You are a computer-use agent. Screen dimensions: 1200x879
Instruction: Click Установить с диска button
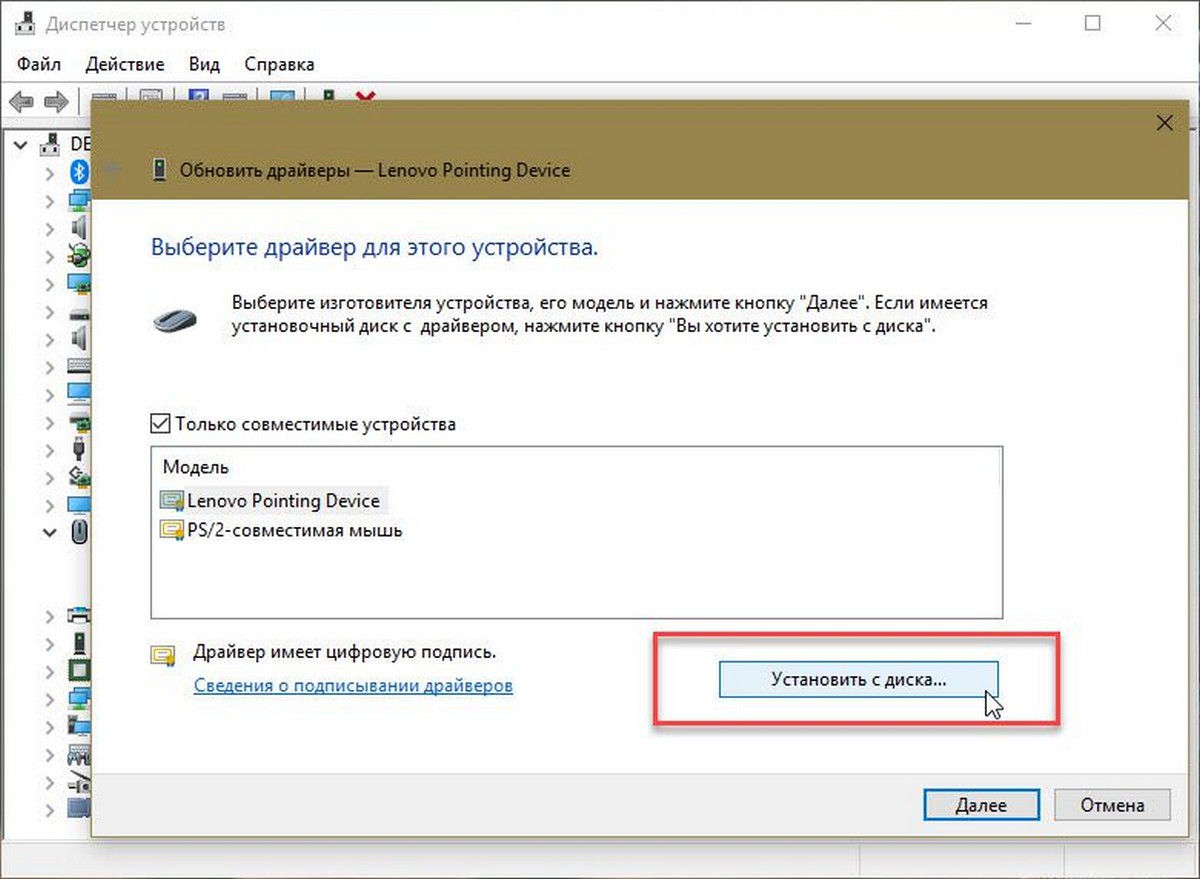coord(858,679)
